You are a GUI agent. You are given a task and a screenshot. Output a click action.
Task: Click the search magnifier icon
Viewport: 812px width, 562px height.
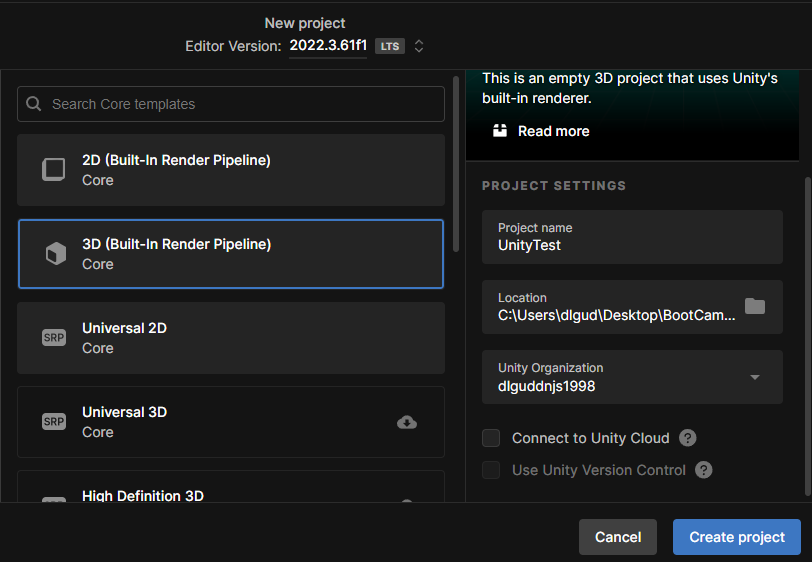pos(34,104)
